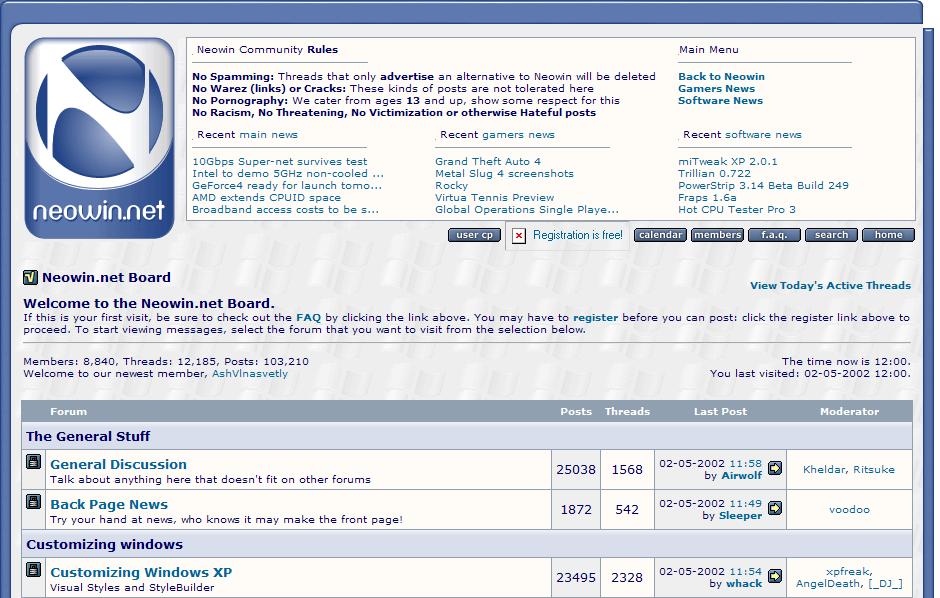This screenshot has height=598, width=940.
Task: Open Trillian 0.722 software news
Action: 715,174
